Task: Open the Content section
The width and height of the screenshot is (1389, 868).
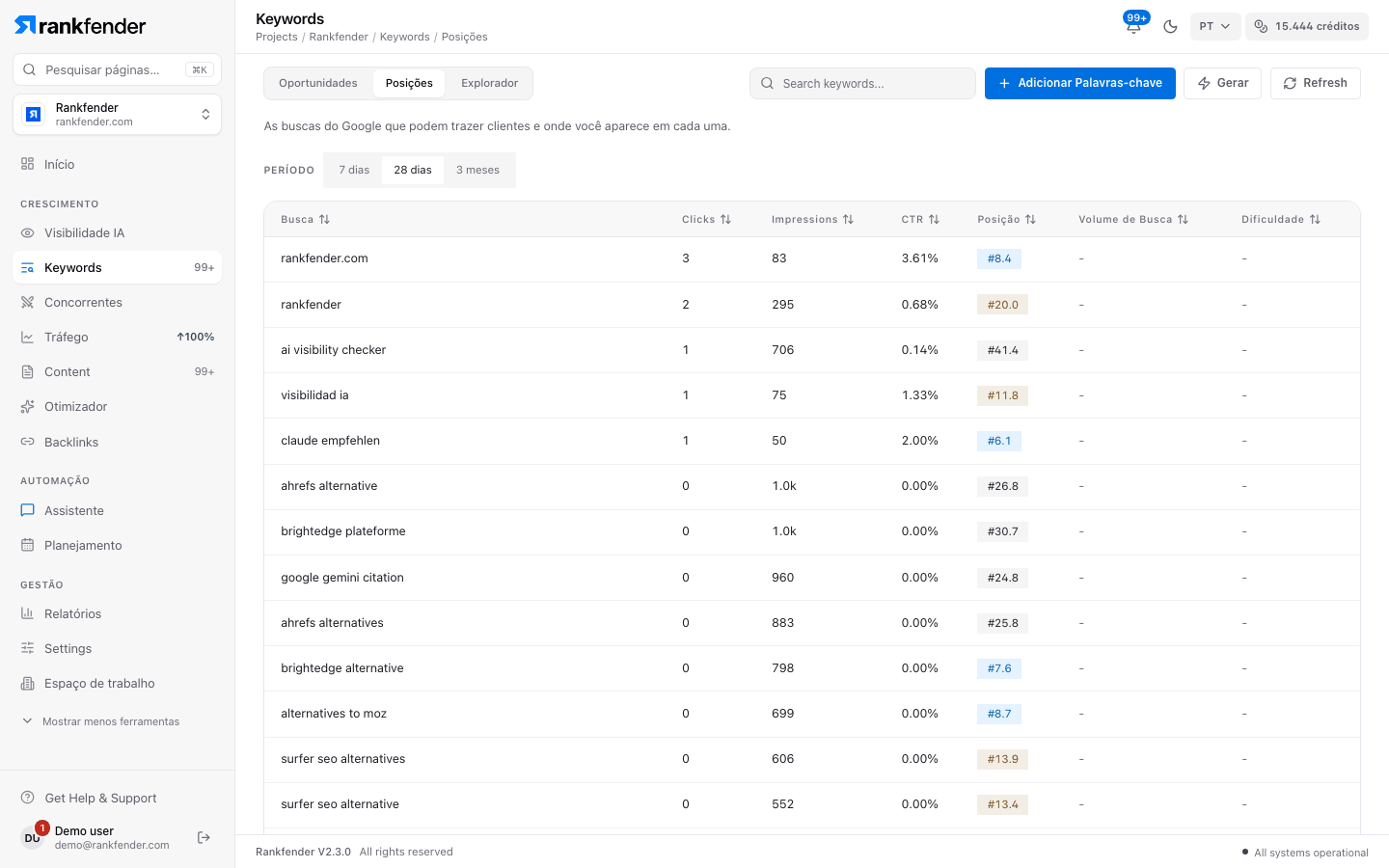Action: point(117,372)
